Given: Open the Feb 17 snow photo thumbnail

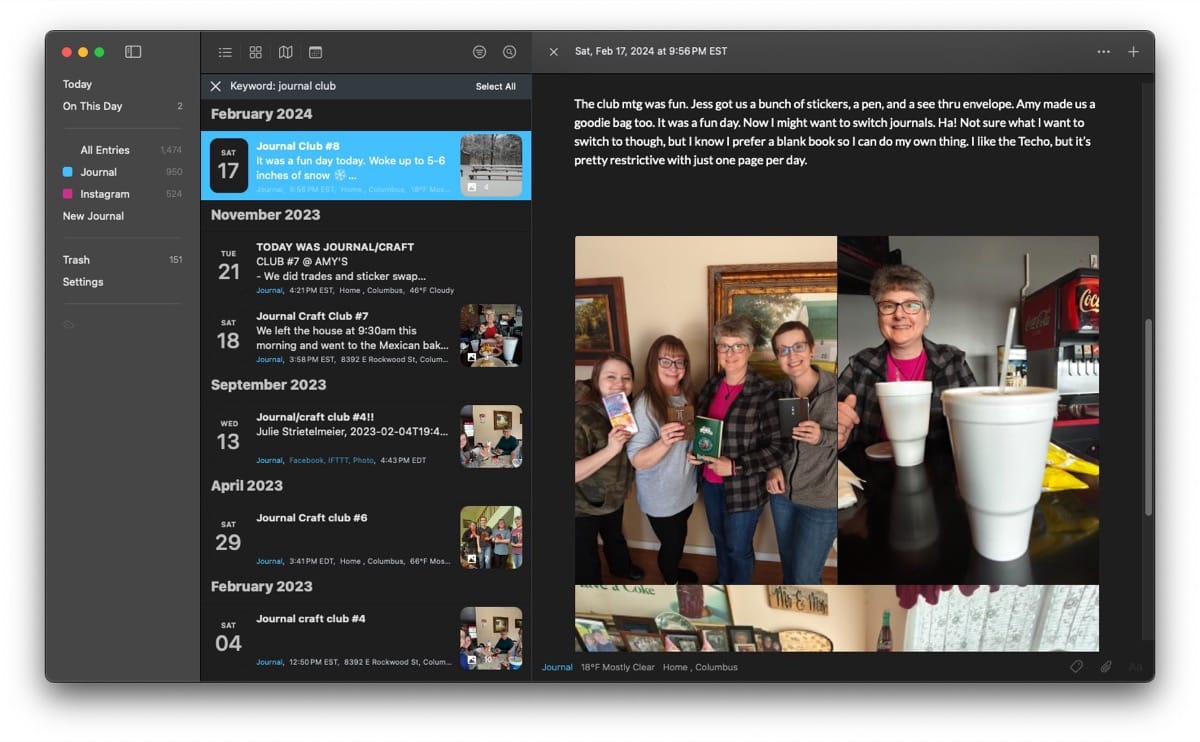Looking at the screenshot, I should pyautogui.click(x=491, y=166).
